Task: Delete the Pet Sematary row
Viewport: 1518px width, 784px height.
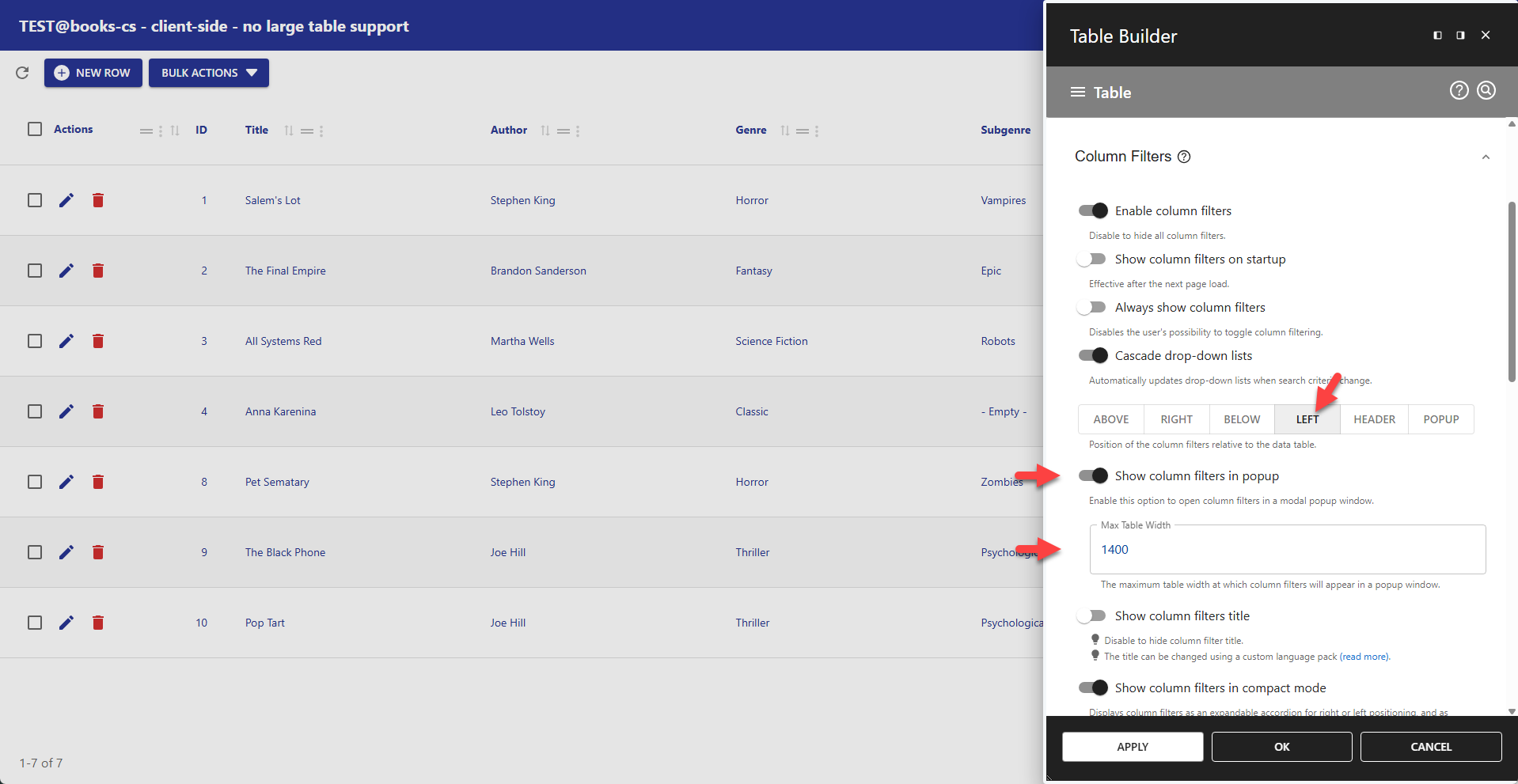Action: pyautogui.click(x=98, y=482)
